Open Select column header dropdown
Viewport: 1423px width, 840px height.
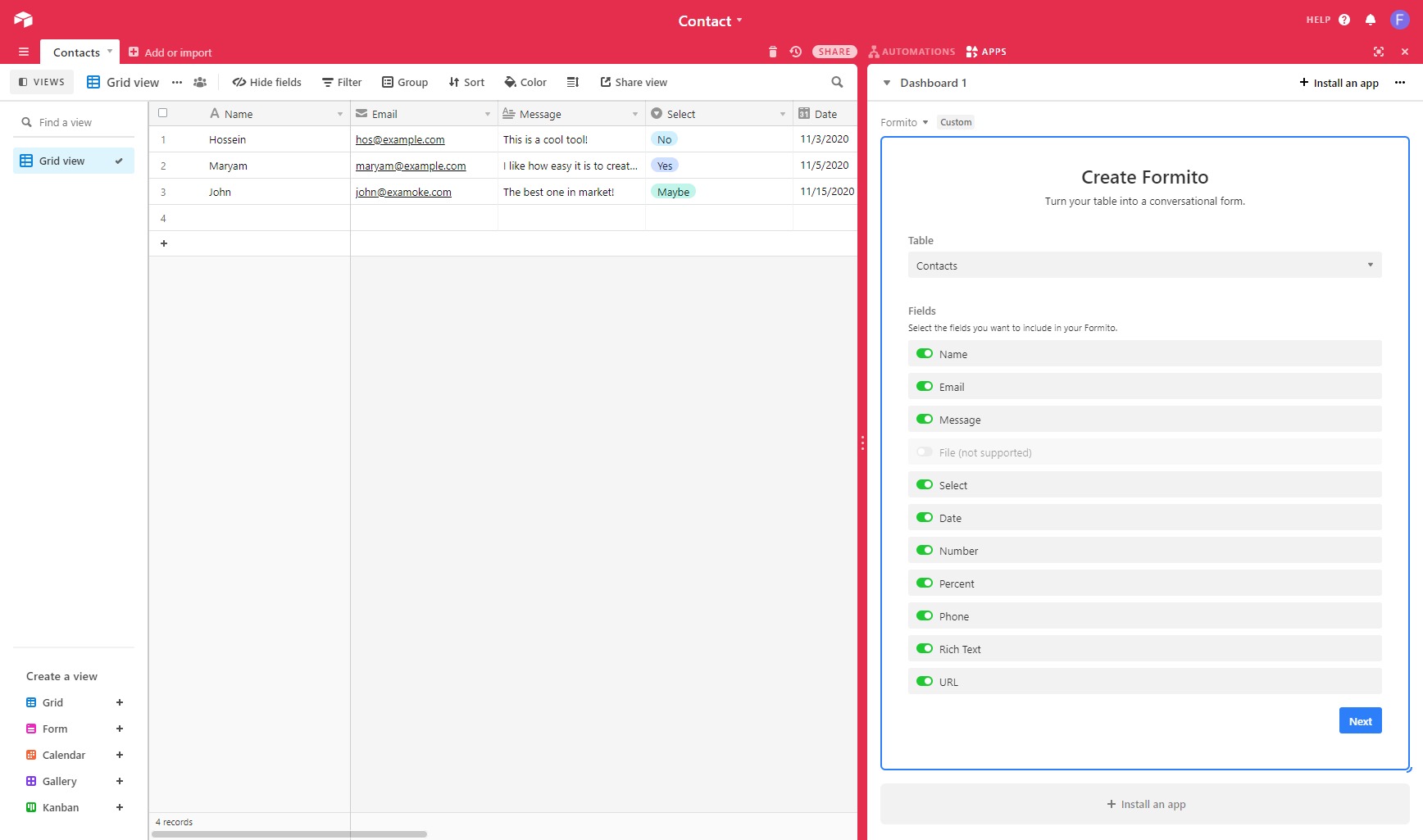[x=783, y=114]
